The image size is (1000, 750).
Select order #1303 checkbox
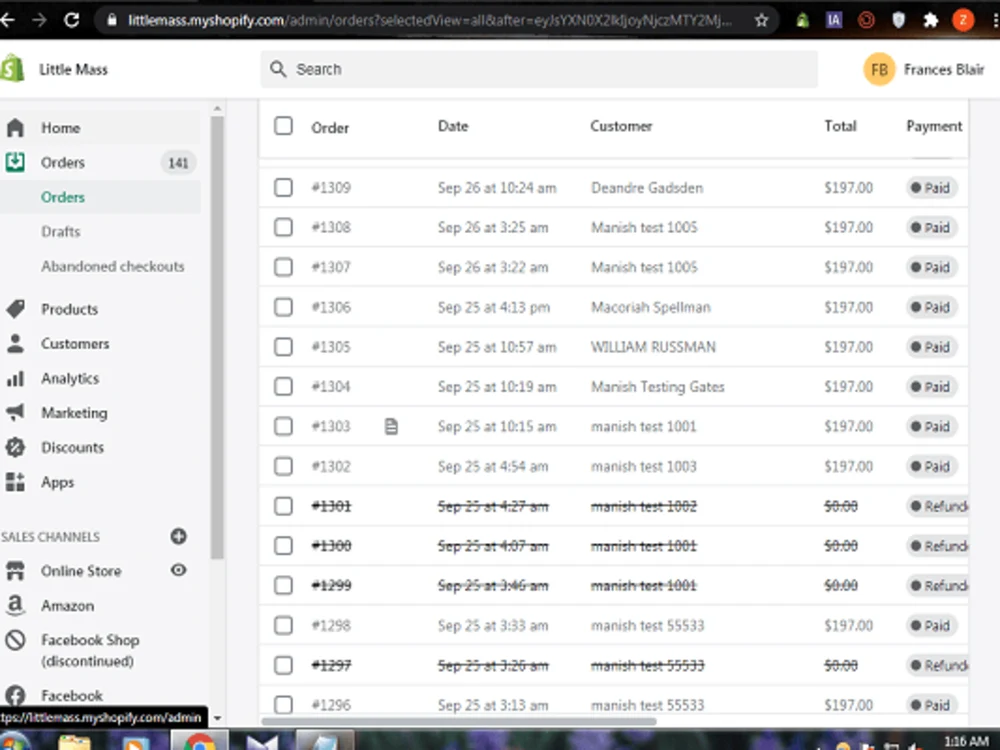[x=283, y=426]
